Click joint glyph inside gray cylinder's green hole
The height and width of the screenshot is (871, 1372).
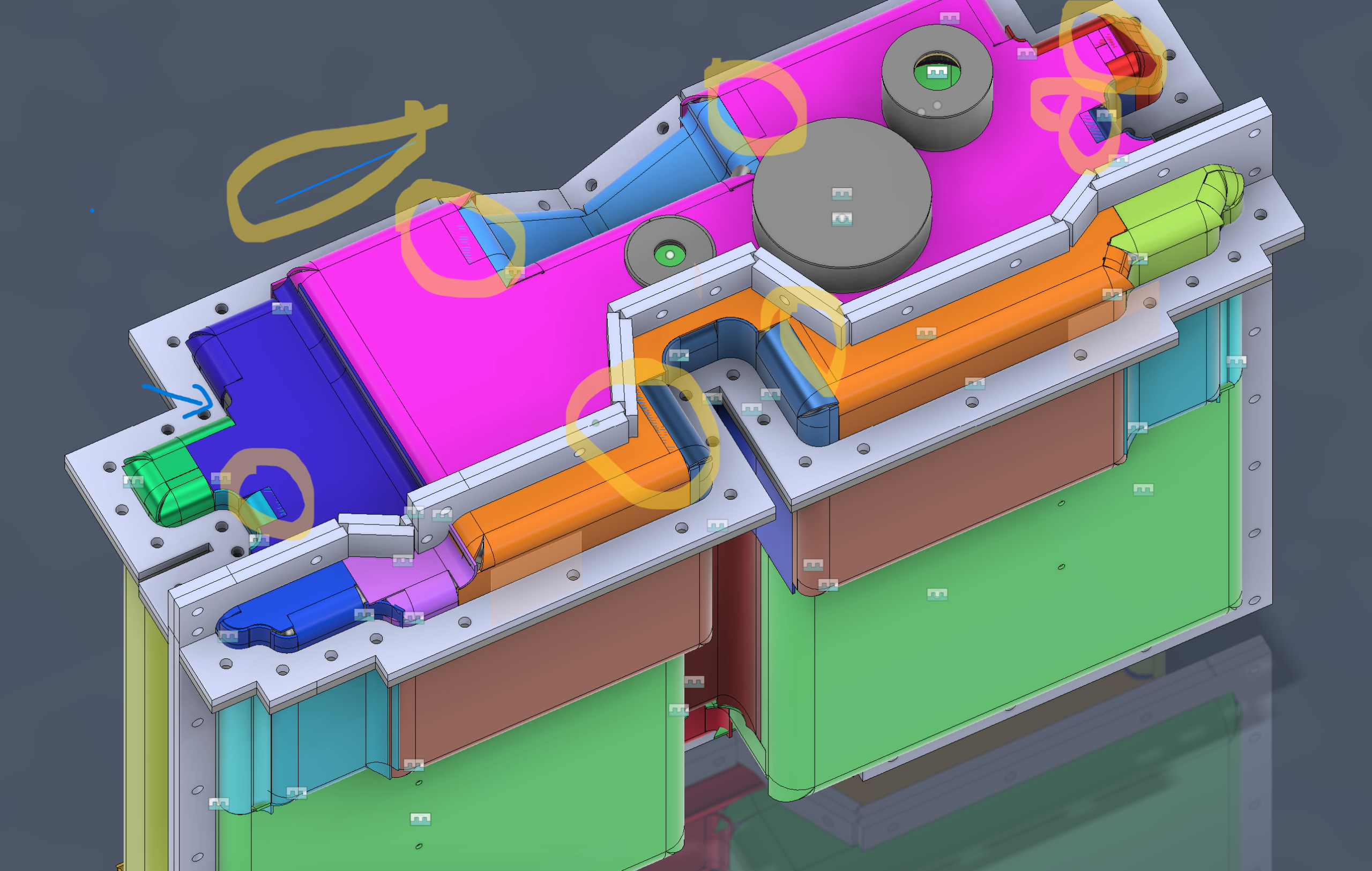[937, 72]
